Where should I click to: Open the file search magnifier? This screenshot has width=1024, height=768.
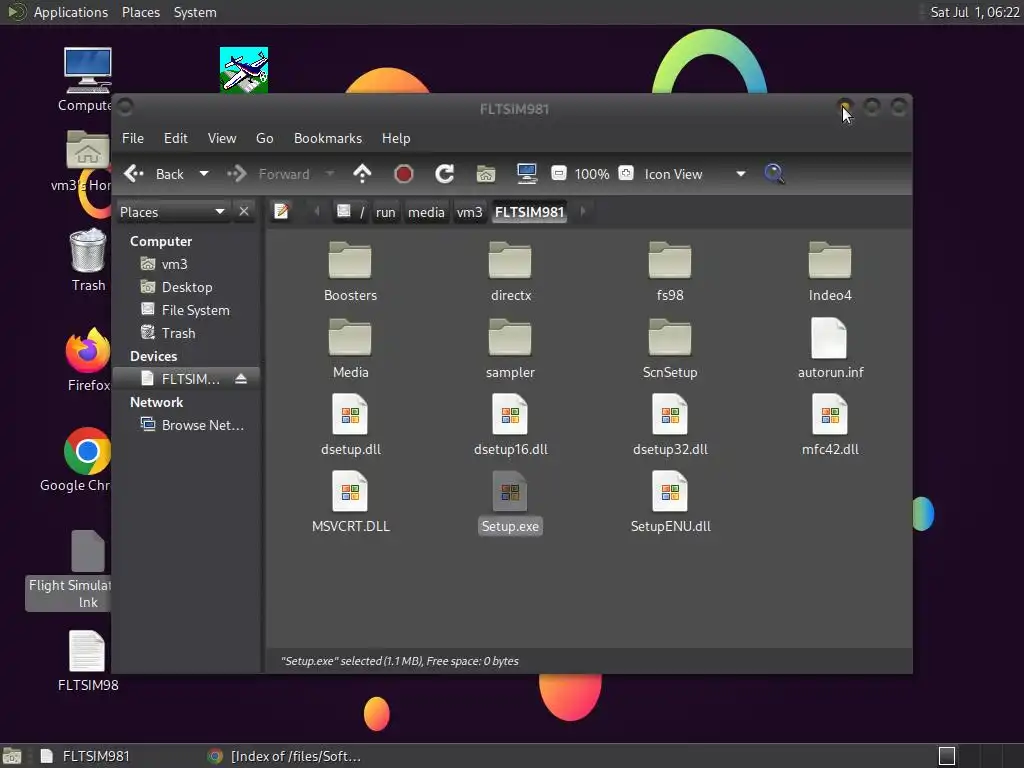774,174
